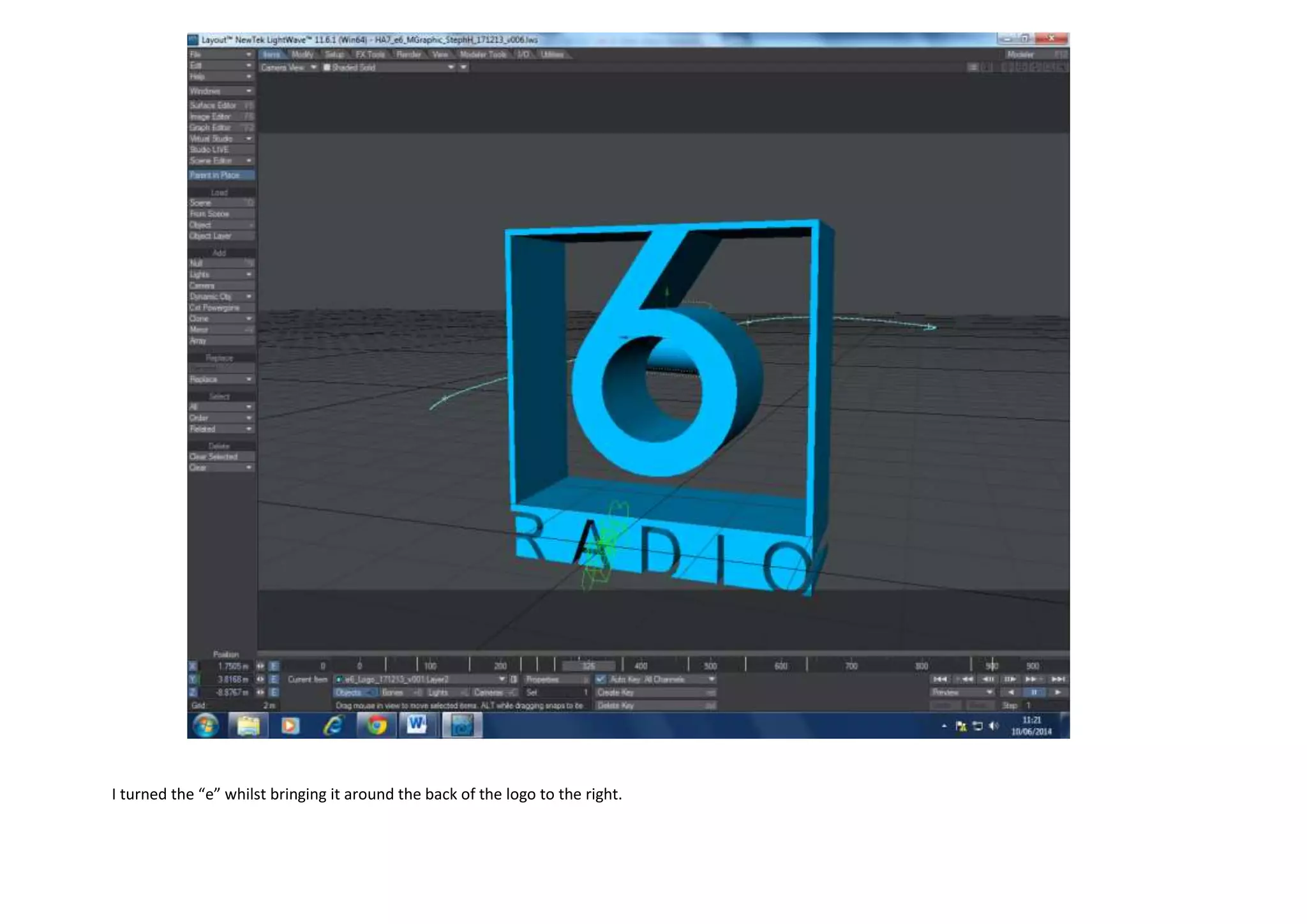Open Internet Explorer from taskbar
Screen dimensions: 1307x924
coord(333,726)
